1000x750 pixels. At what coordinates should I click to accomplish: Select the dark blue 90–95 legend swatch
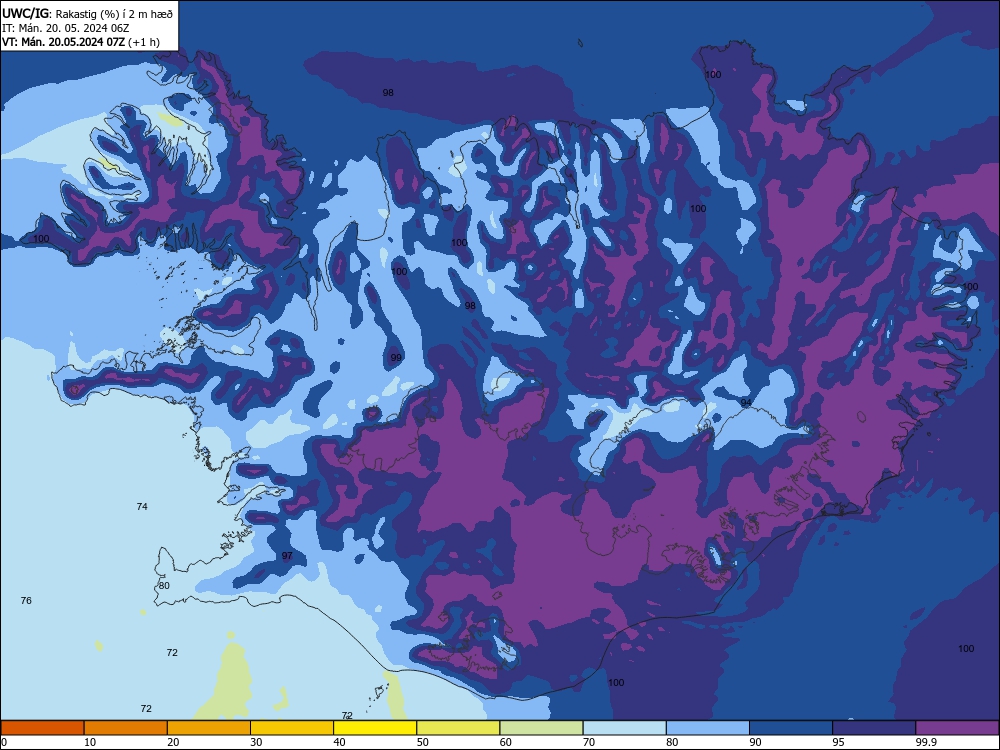791,728
